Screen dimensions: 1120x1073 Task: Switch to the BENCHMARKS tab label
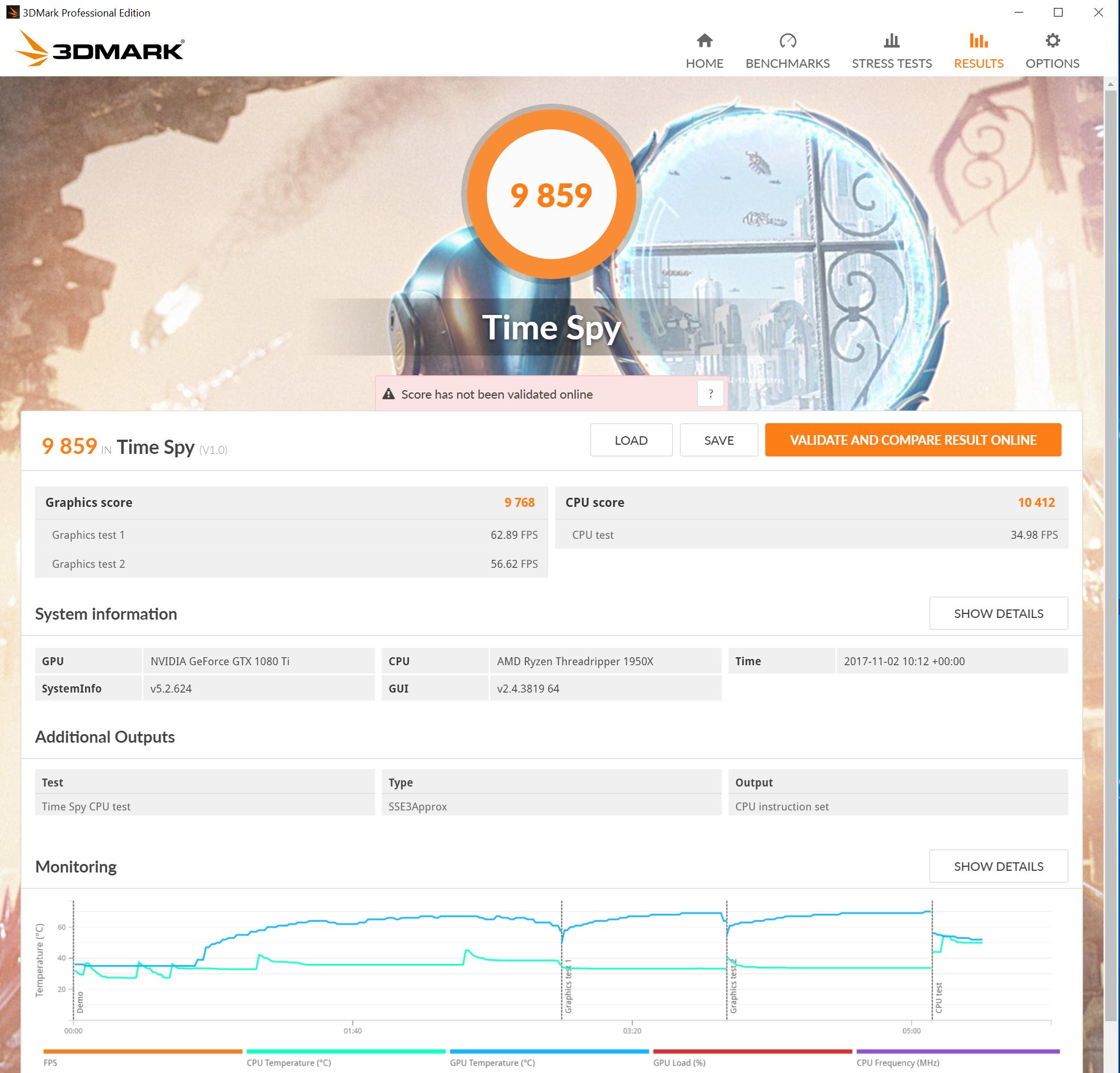787,63
